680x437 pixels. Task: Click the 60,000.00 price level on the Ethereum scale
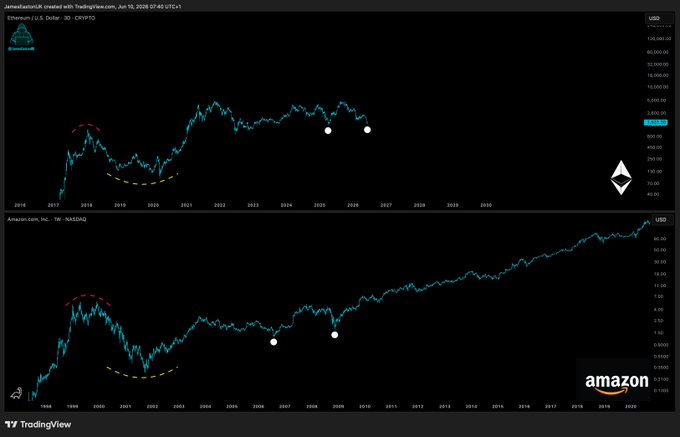click(658, 52)
